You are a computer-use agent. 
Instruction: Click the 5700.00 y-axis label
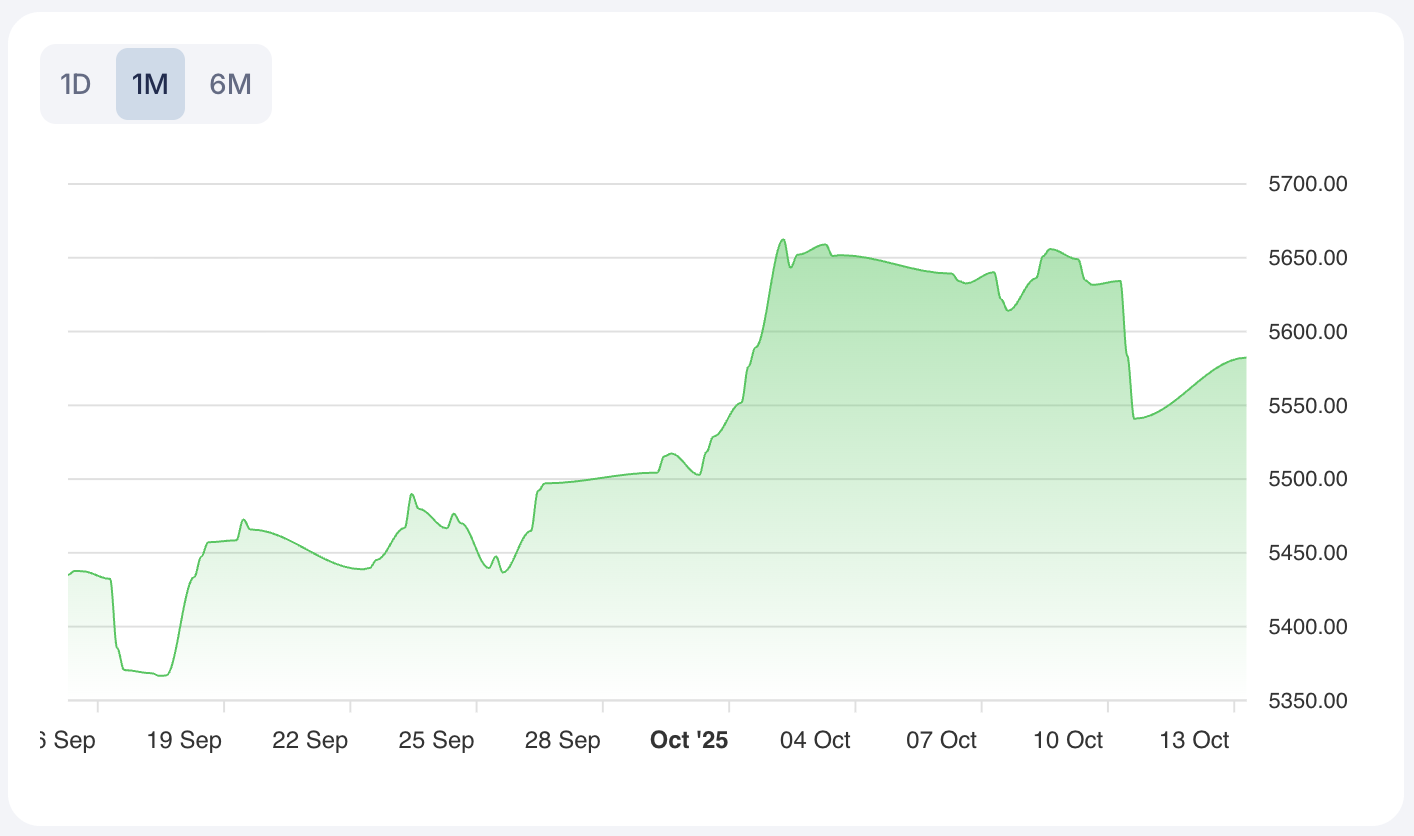(x=1307, y=184)
